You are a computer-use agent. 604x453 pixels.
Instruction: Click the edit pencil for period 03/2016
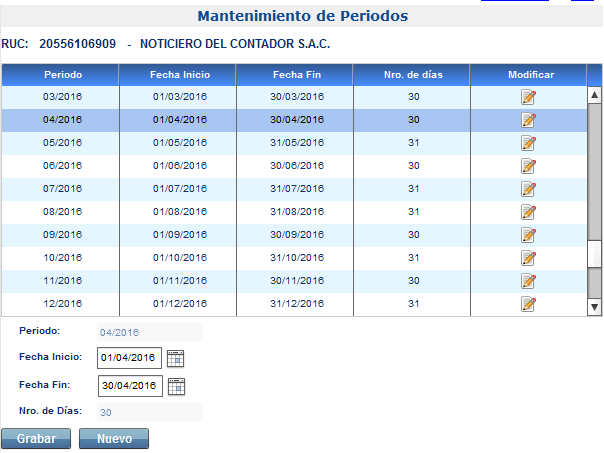pos(528,97)
